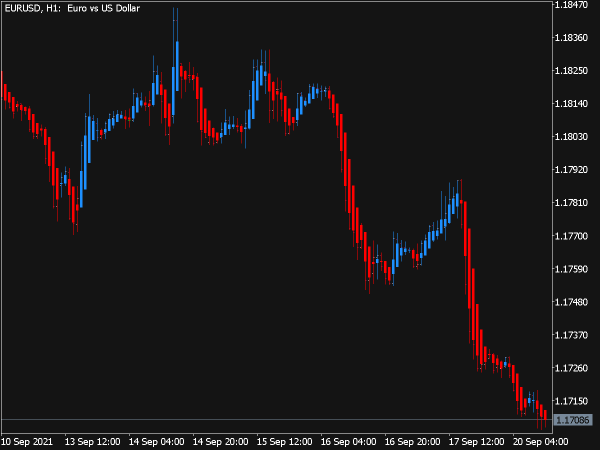The width and height of the screenshot is (600, 450).
Task: Click the 20 Sep 04:00 time label
Action: (540, 442)
